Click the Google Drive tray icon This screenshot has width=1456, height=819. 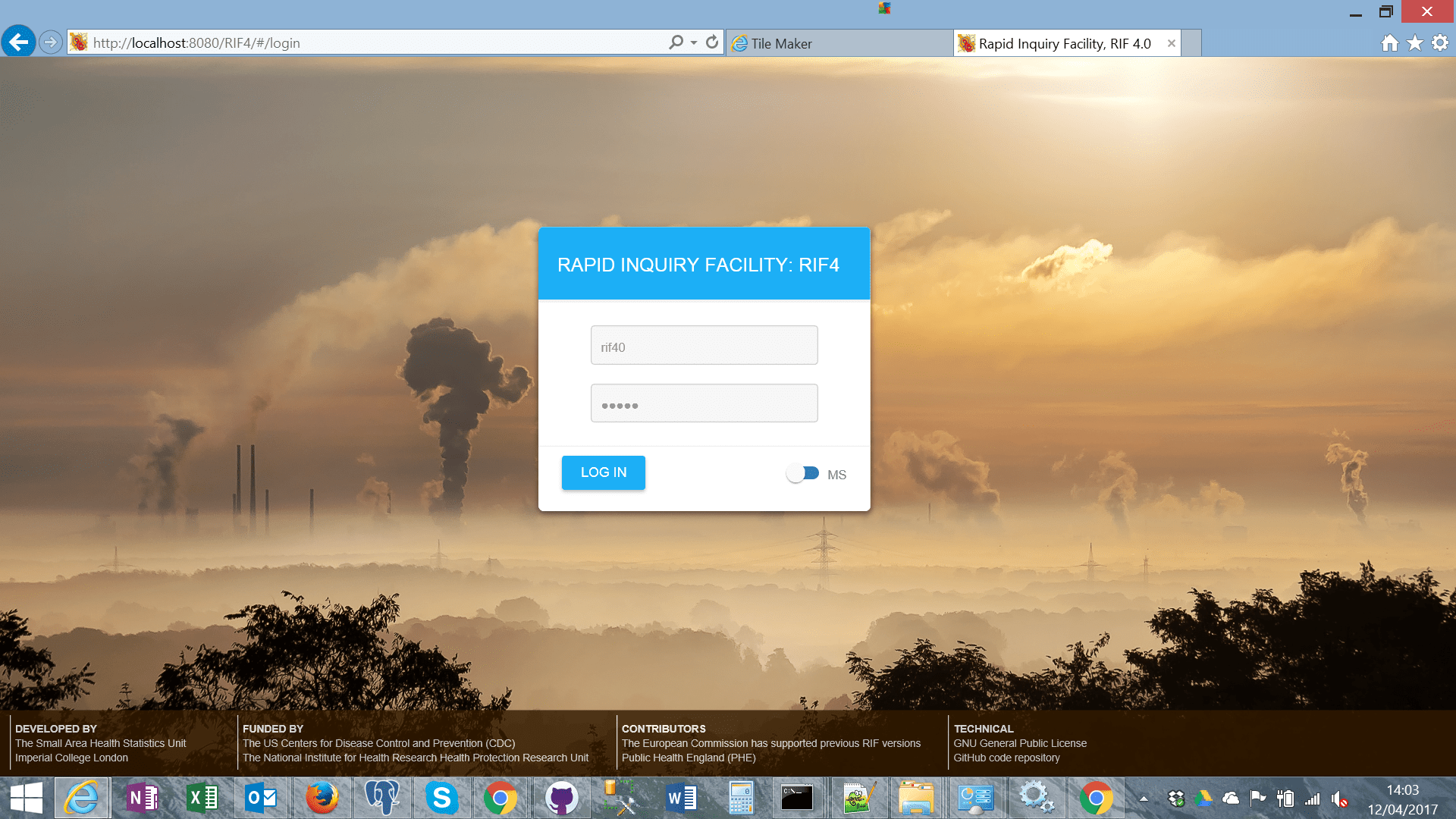(x=1203, y=799)
